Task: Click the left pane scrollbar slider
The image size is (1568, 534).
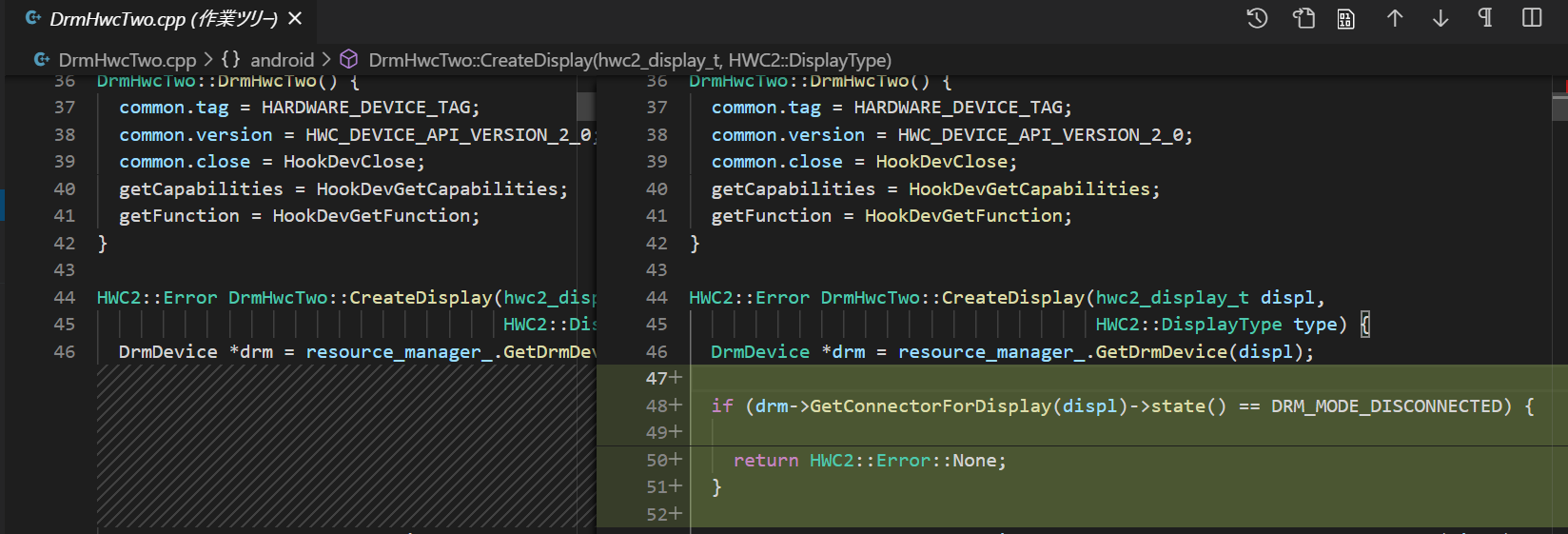Action: tap(585, 106)
